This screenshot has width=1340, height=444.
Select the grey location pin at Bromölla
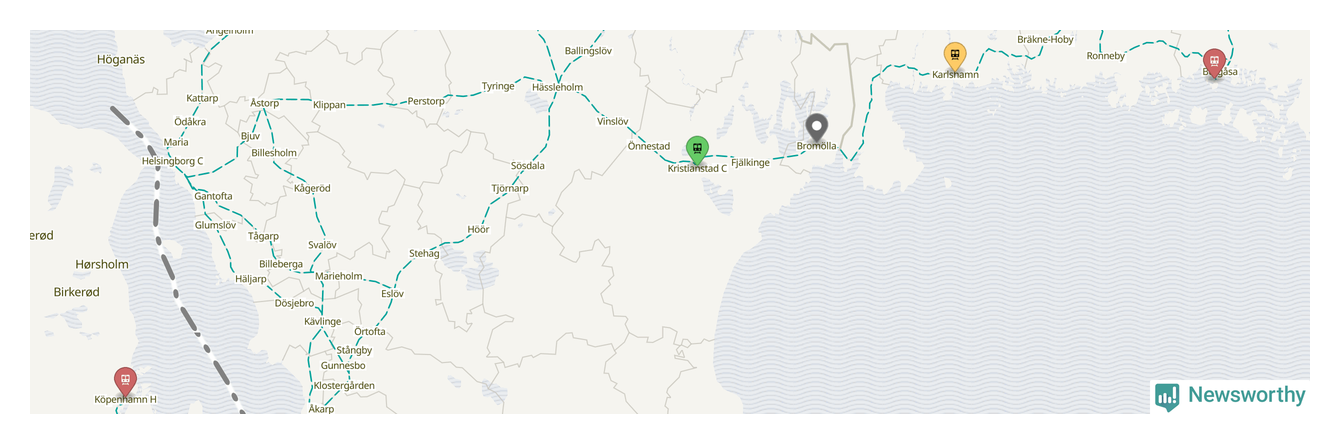point(817,128)
